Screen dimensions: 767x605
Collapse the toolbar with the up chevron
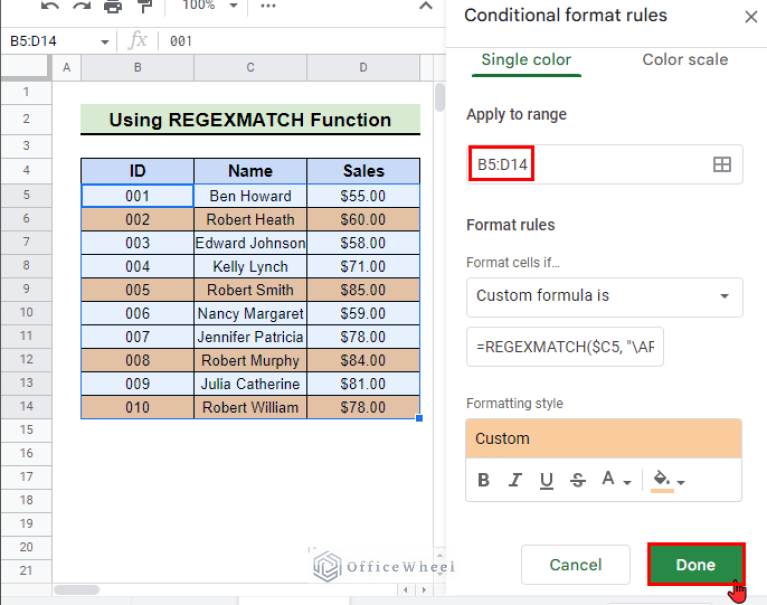425,6
